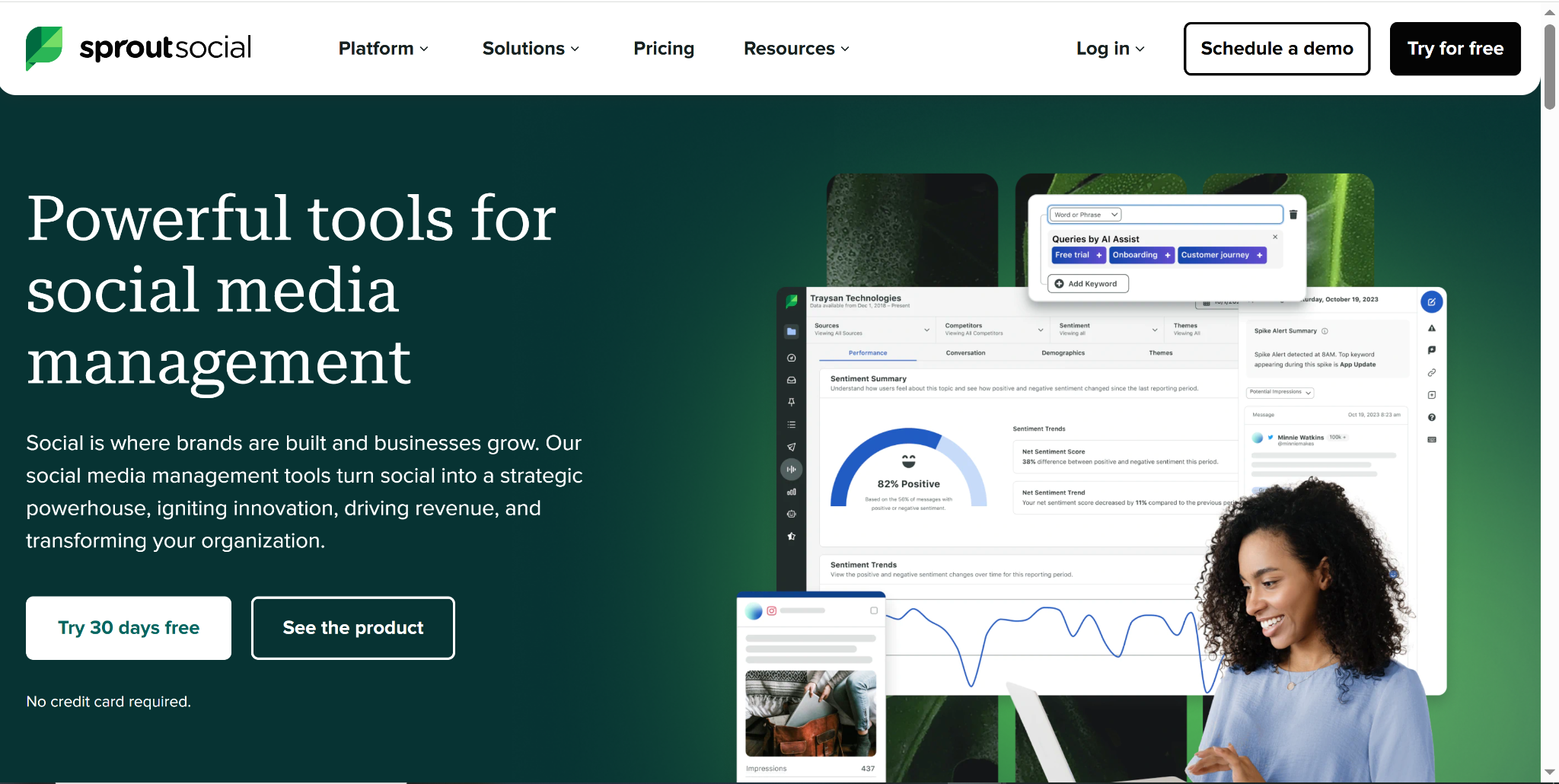
Task: Open the Potential Impressions dropdown
Action: (x=1280, y=392)
